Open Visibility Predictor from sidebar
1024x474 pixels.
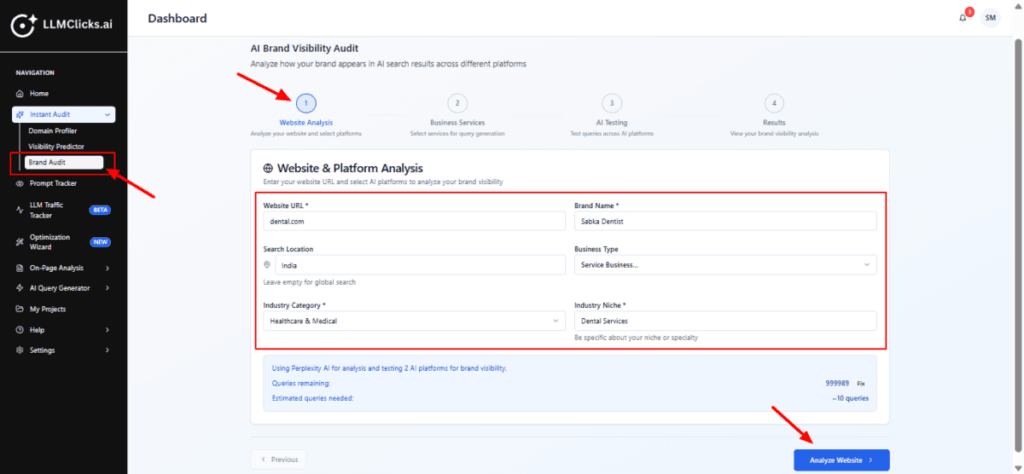pyautogui.click(x=56, y=147)
